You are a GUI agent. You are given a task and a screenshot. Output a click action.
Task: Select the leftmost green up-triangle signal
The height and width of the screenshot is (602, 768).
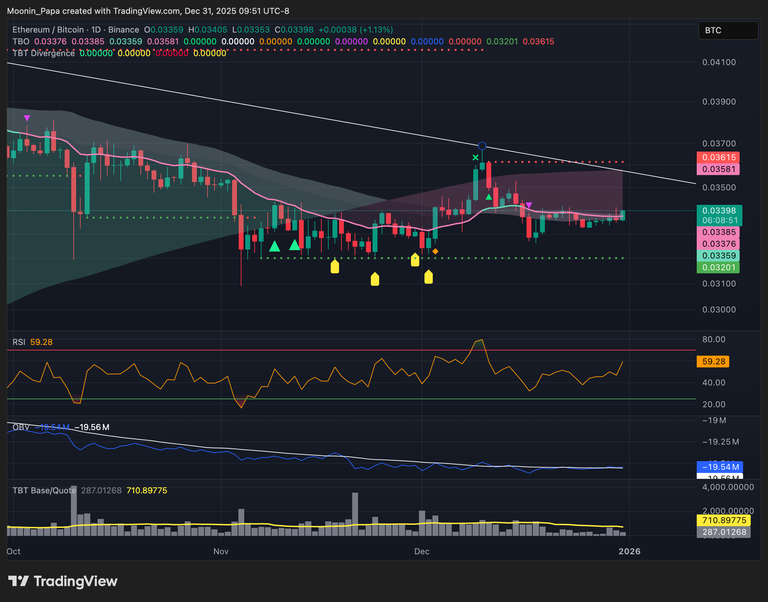click(x=273, y=245)
